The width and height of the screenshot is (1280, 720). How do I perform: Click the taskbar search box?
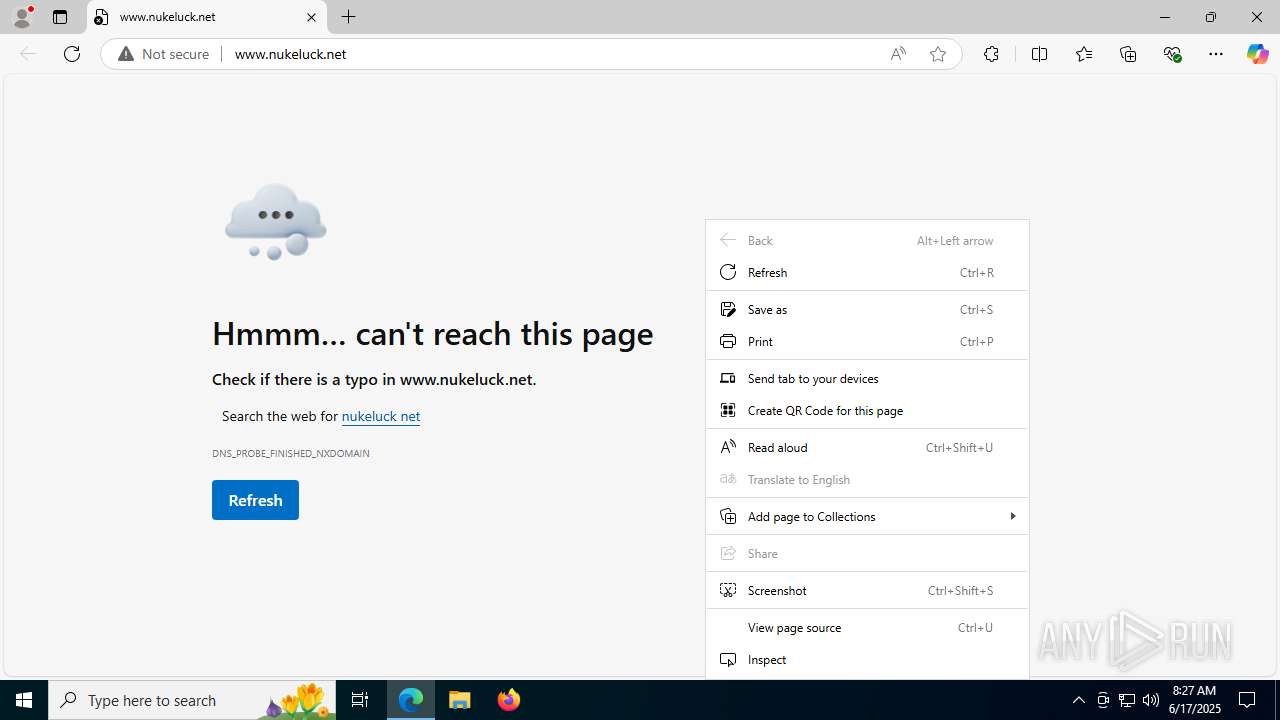[x=191, y=700]
